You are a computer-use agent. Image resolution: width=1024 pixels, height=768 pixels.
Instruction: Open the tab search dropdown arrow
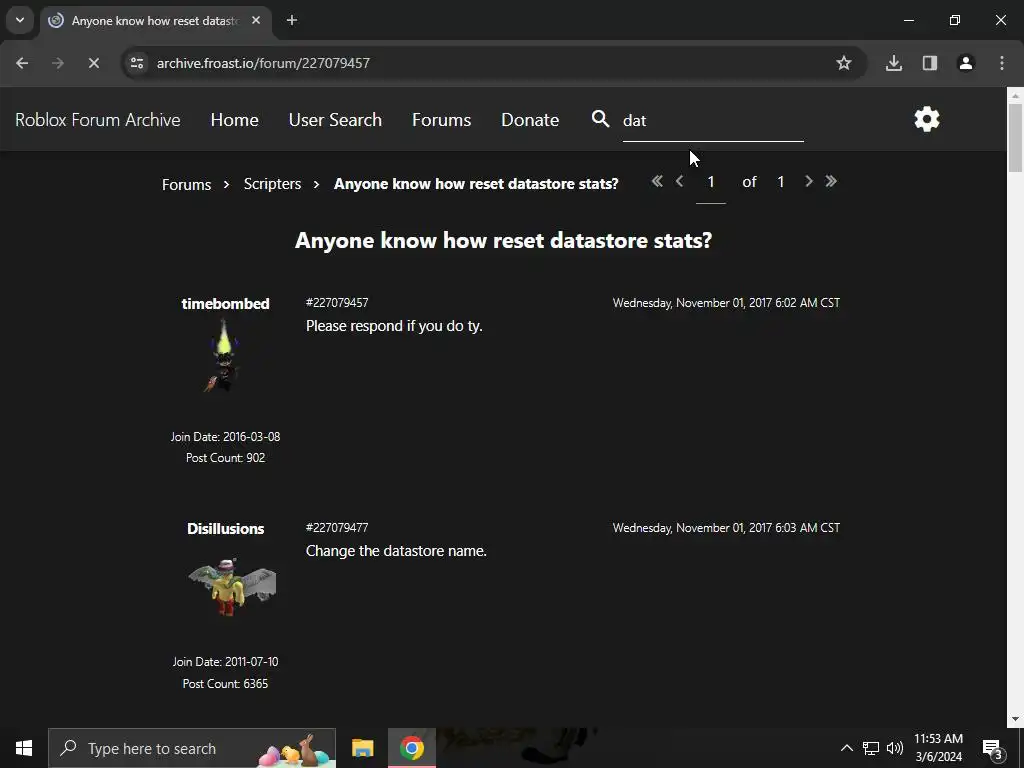coord(20,20)
